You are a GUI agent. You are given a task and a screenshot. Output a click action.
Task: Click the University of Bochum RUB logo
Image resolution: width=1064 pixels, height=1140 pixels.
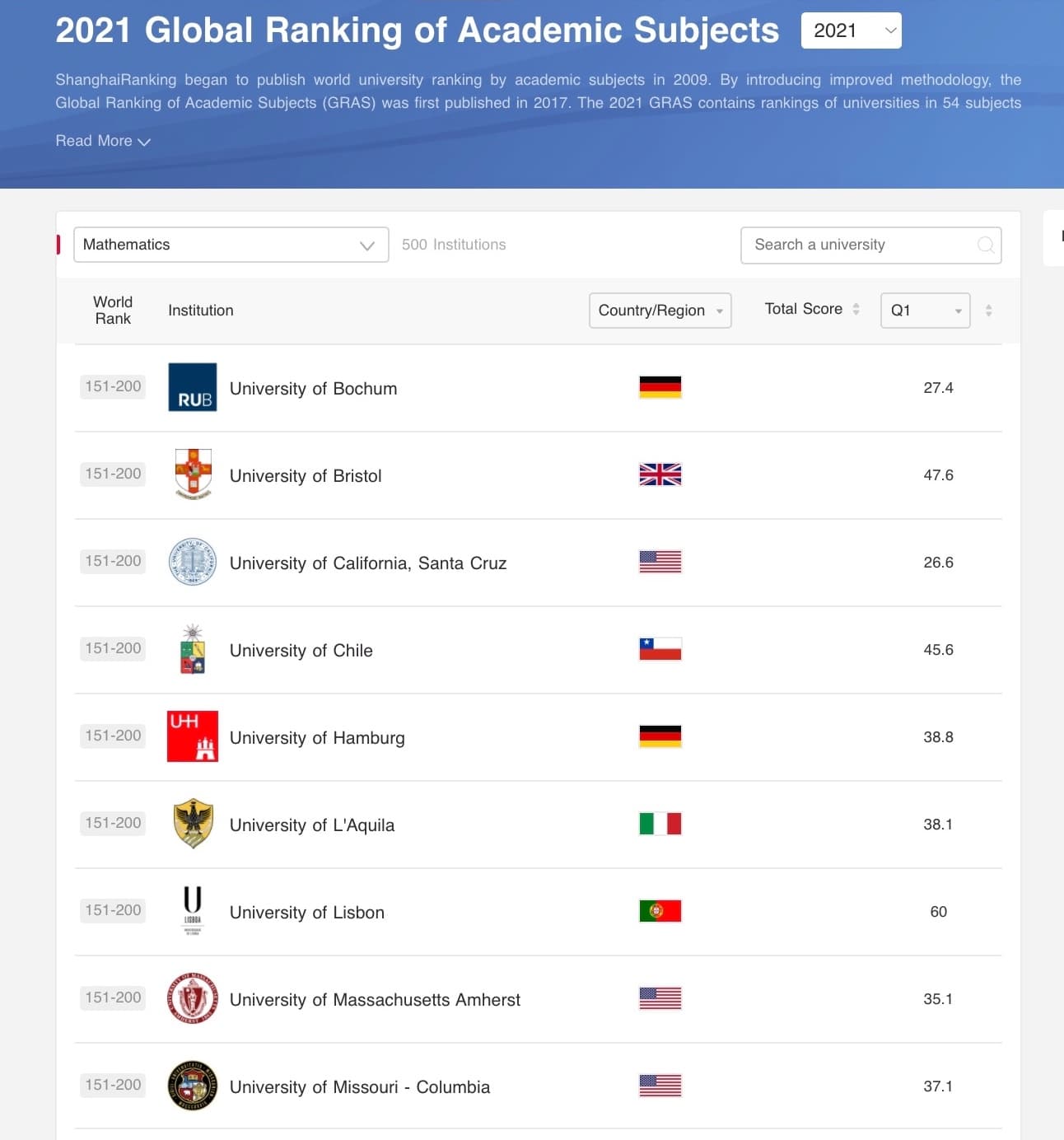coord(193,387)
